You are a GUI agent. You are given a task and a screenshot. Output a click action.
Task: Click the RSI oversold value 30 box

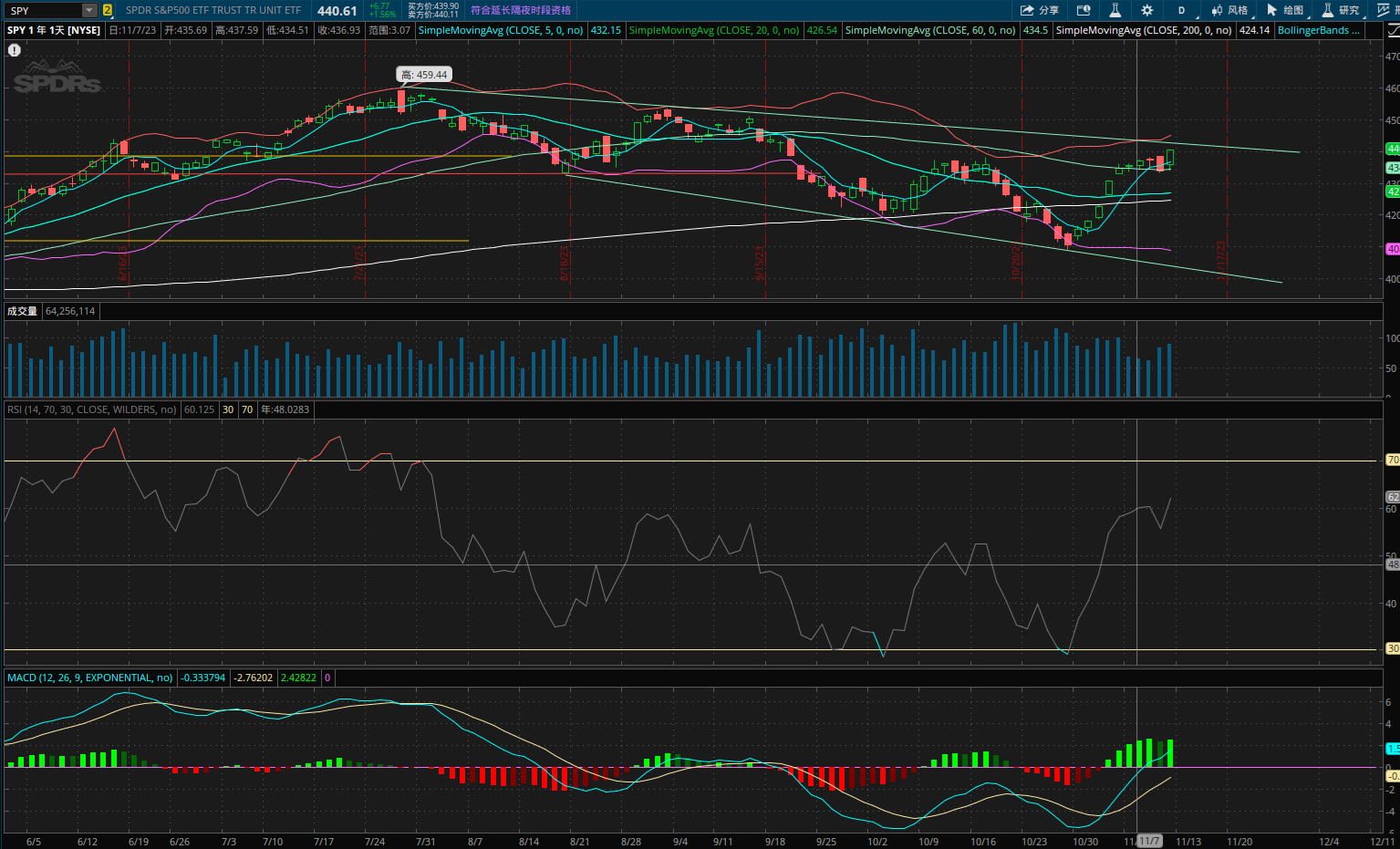tap(228, 409)
